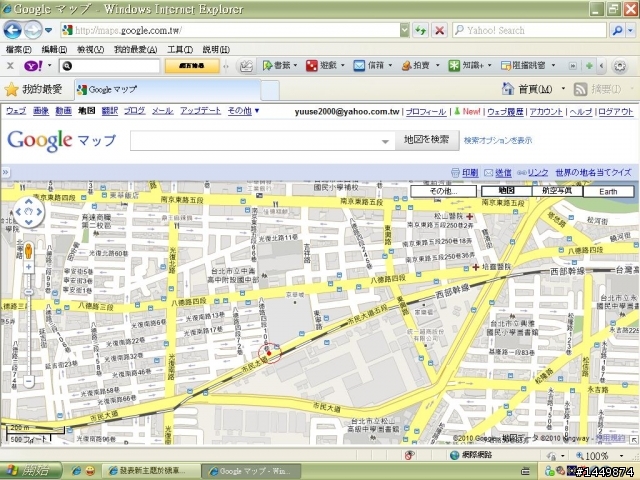The height and width of the screenshot is (480, 640).
Task: Click the magnifier search button in IE
Action: (x=617, y=30)
